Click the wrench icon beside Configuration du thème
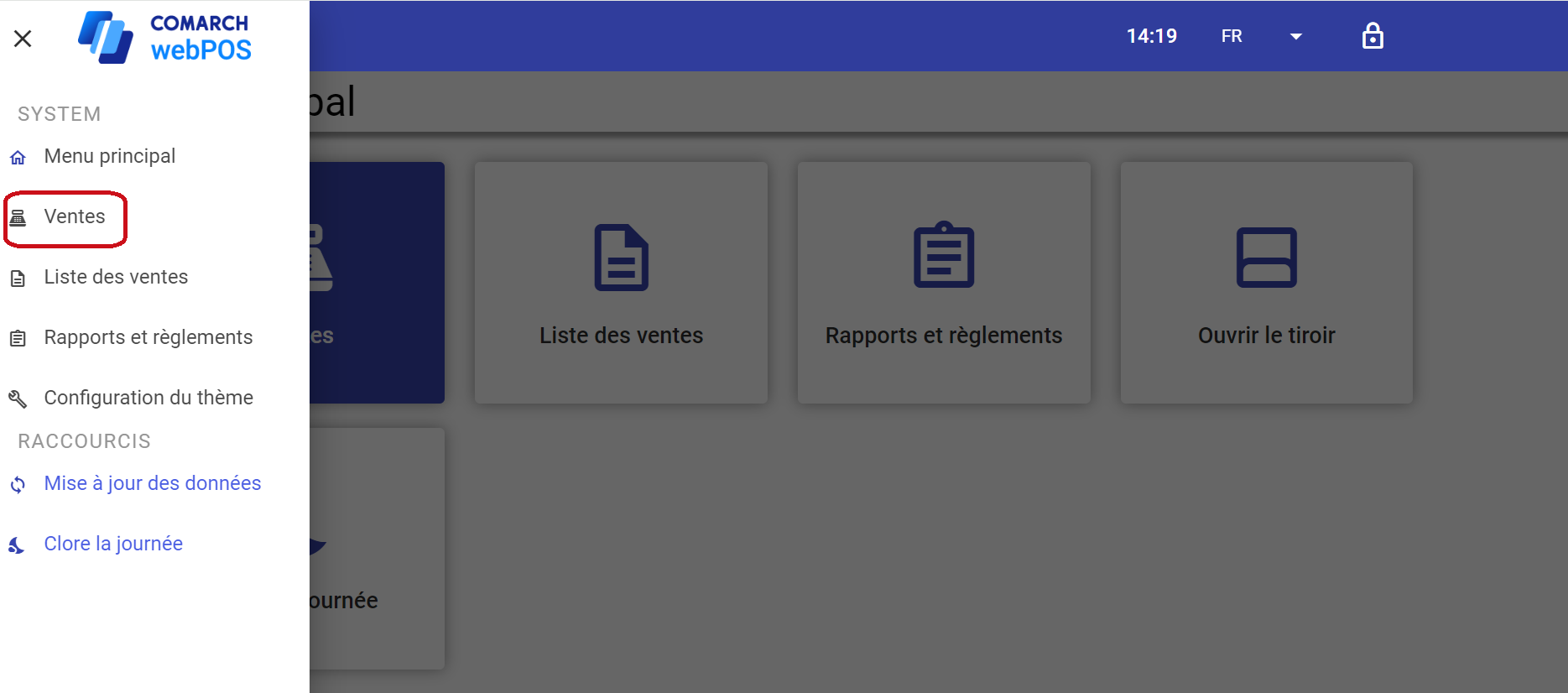The height and width of the screenshot is (693, 1568). pyautogui.click(x=18, y=399)
